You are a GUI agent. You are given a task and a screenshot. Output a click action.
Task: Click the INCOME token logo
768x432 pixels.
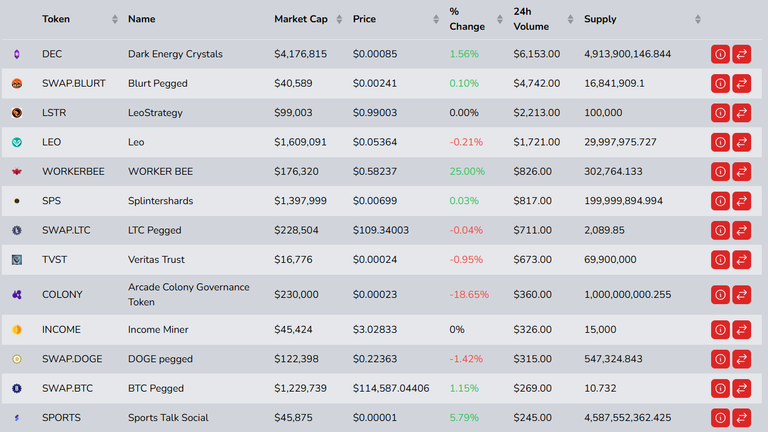click(x=17, y=330)
